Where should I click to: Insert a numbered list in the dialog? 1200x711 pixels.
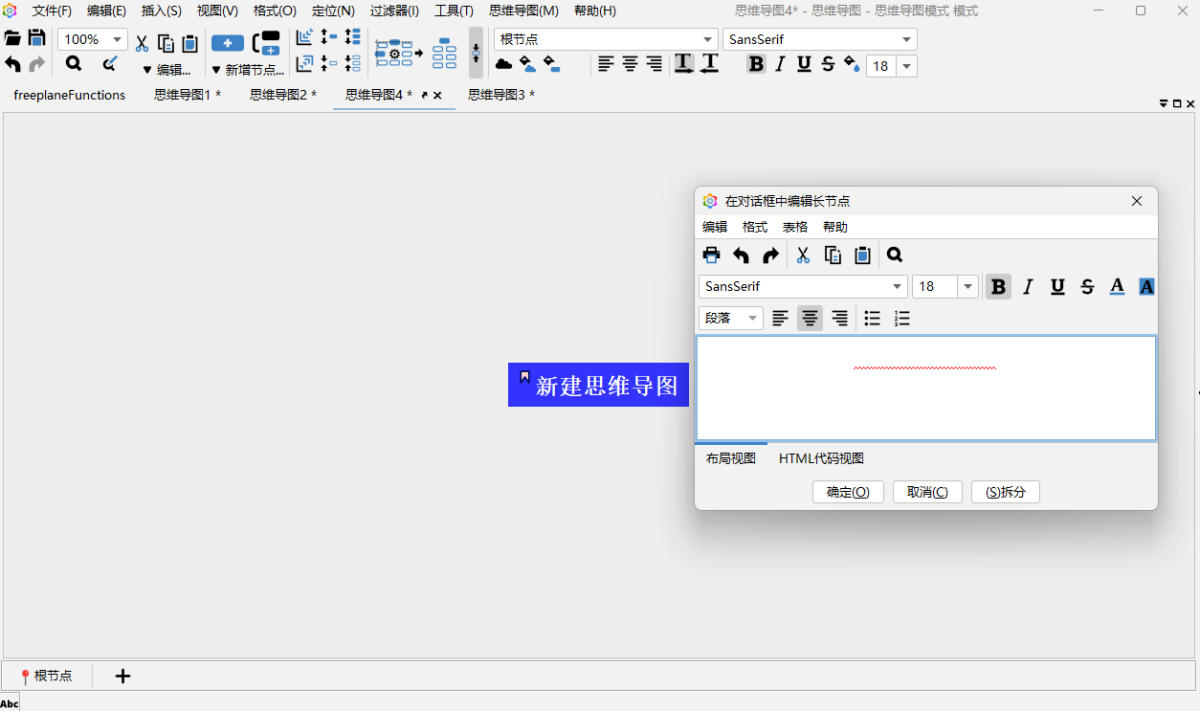(902, 318)
